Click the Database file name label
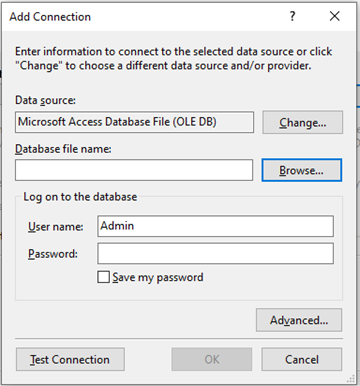This screenshot has width=360, height=386. (63, 149)
